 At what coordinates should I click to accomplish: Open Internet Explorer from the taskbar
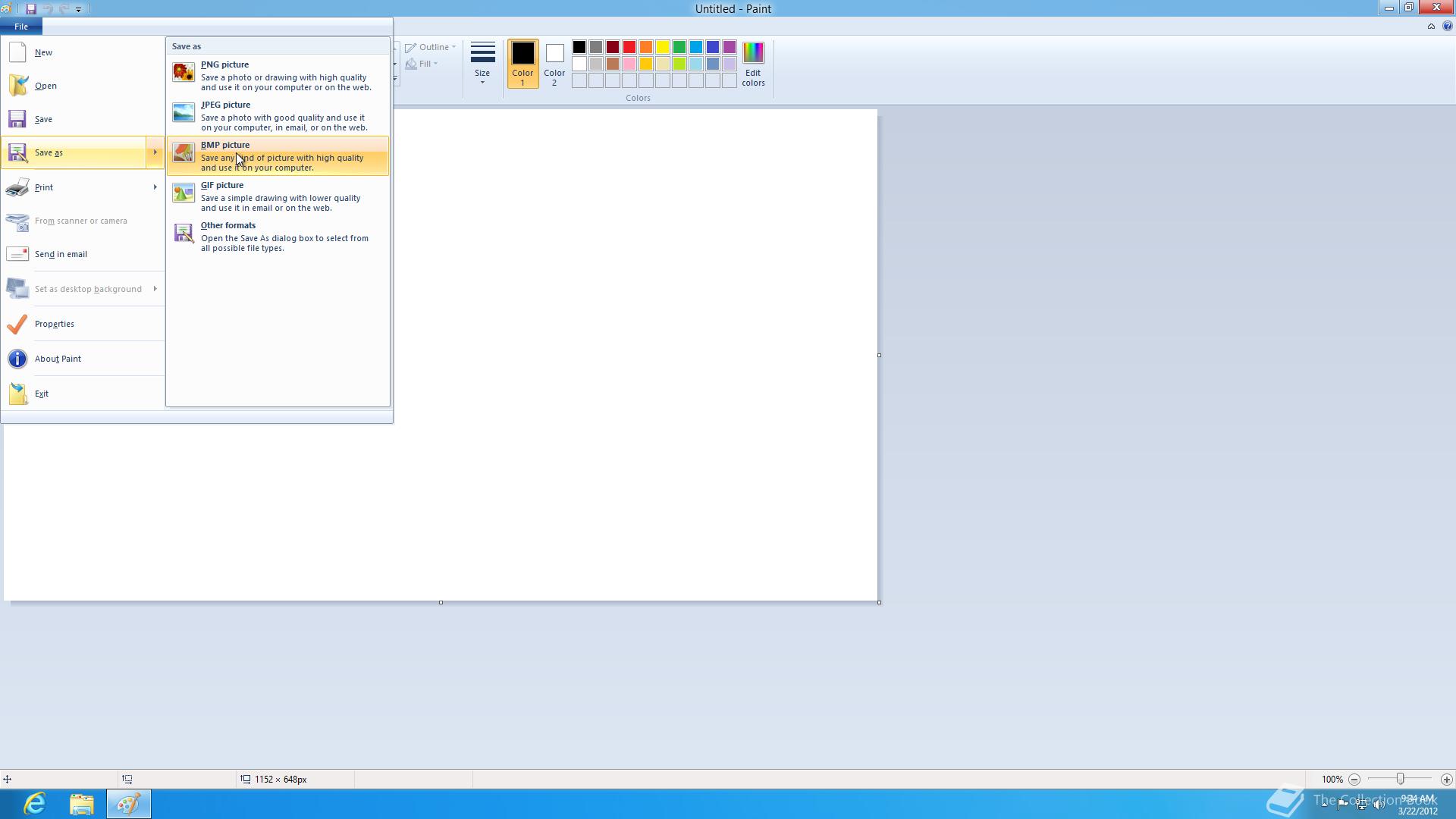coord(35,803)
